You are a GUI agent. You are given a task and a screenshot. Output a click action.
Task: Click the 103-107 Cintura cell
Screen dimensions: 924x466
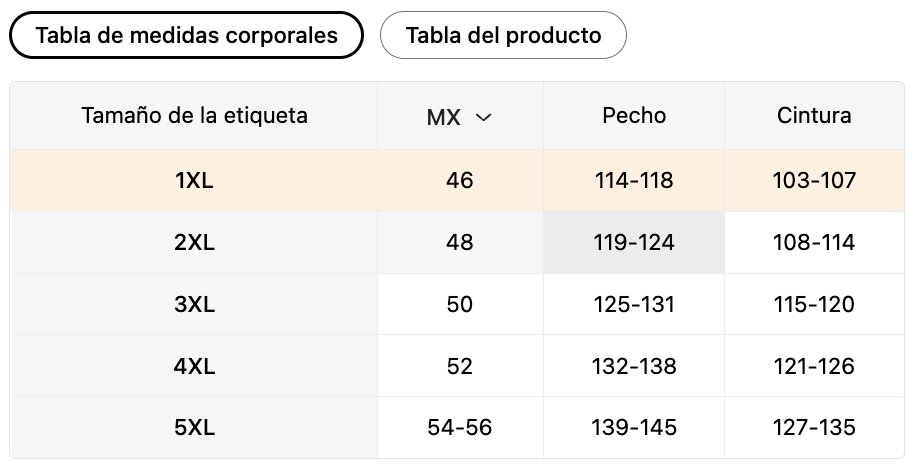814,180
